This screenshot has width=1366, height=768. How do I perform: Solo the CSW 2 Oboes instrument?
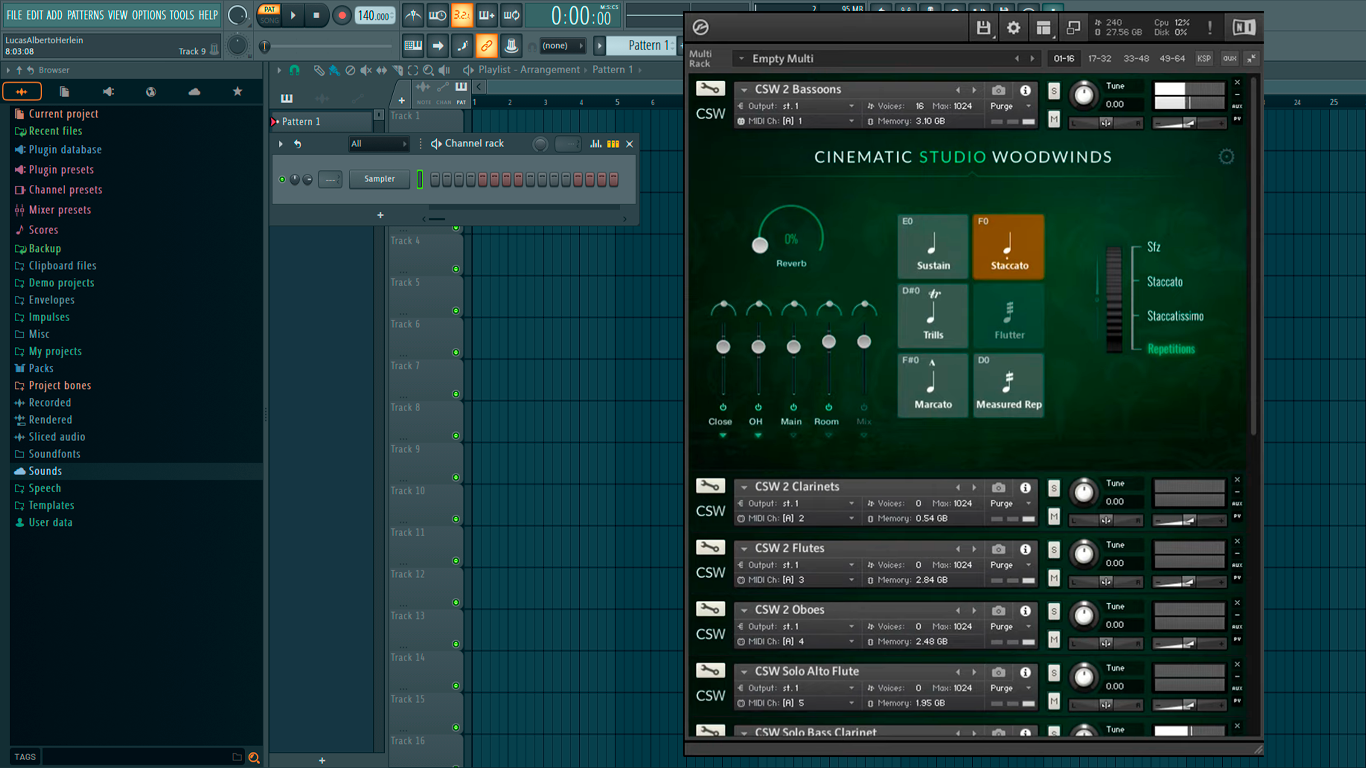(1054, 611)
